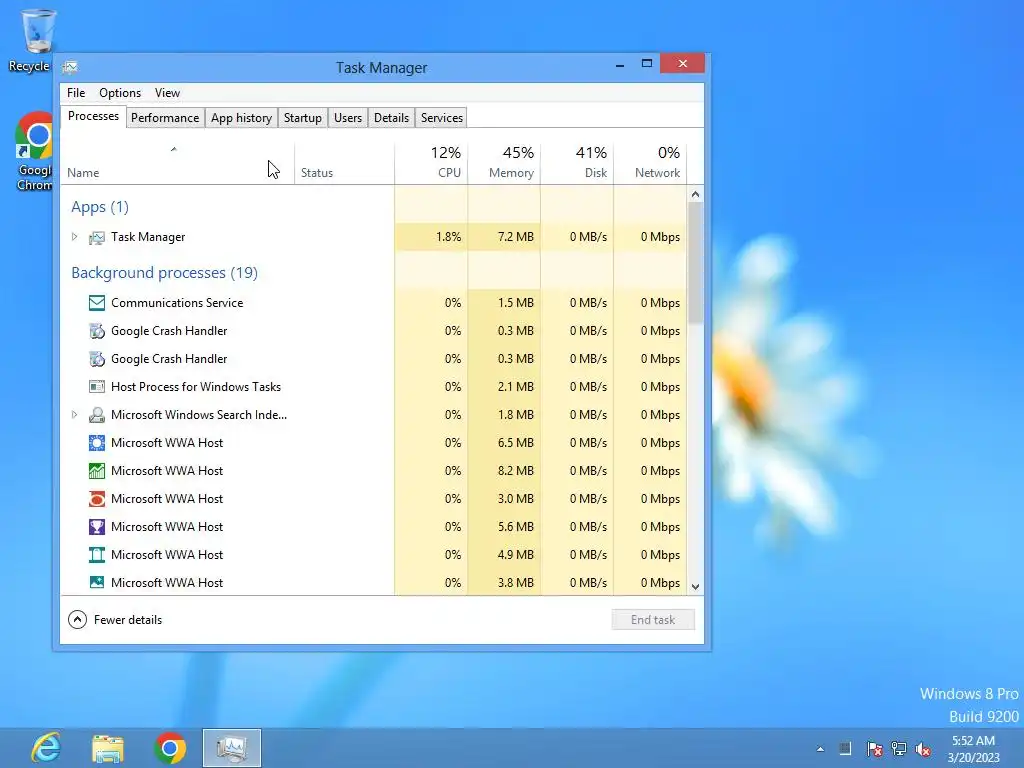The height and width of the screenshot is (768, 1024).
Task: Expand the Task Manager app row
Action: (x=74, y=237)
